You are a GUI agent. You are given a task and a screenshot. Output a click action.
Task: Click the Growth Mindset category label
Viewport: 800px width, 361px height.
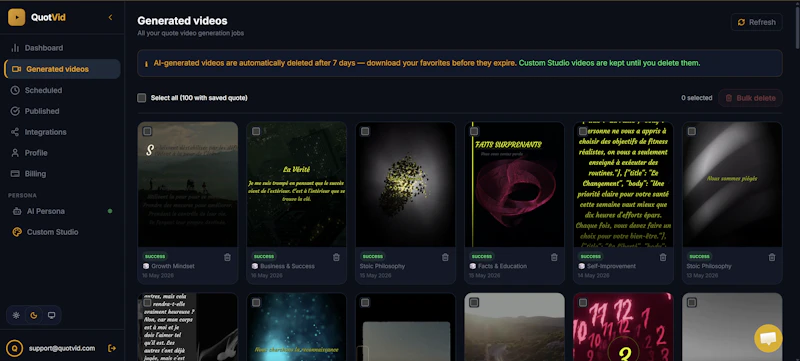(173, 266)
